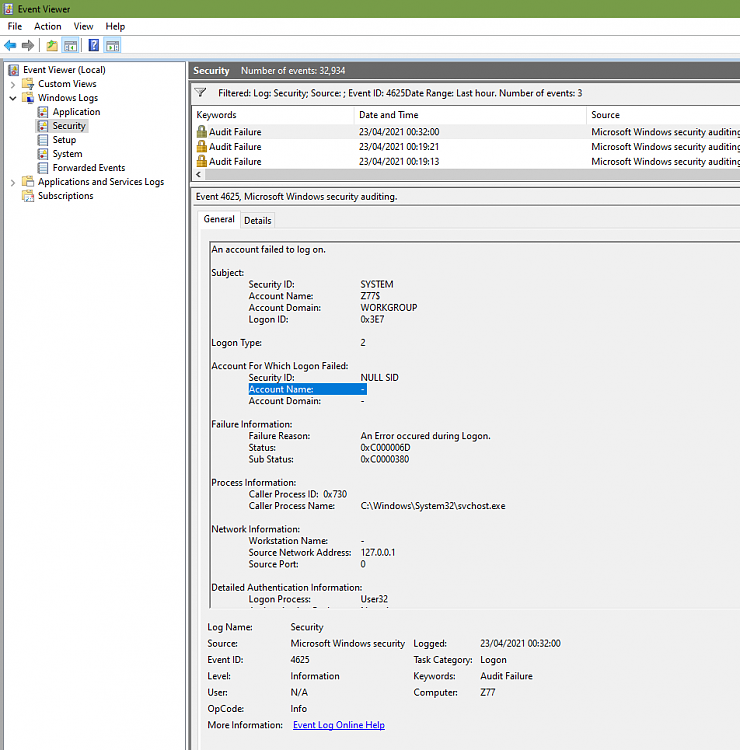Viewport: 740px width, 750px height.
Task: Click the Event Viewer (Local) node icon
Action: click(14, 70)
